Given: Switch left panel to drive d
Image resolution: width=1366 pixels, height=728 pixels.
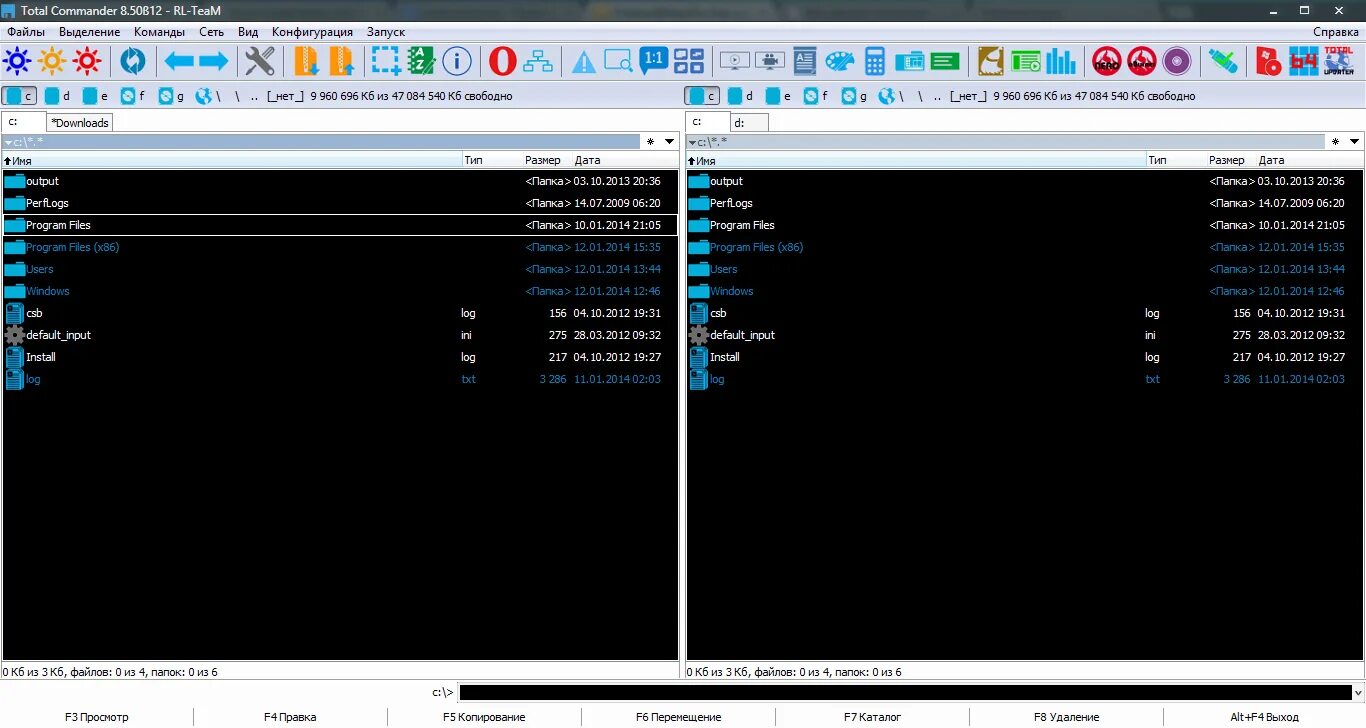Looking at the screenshot, I should point(57,96).
